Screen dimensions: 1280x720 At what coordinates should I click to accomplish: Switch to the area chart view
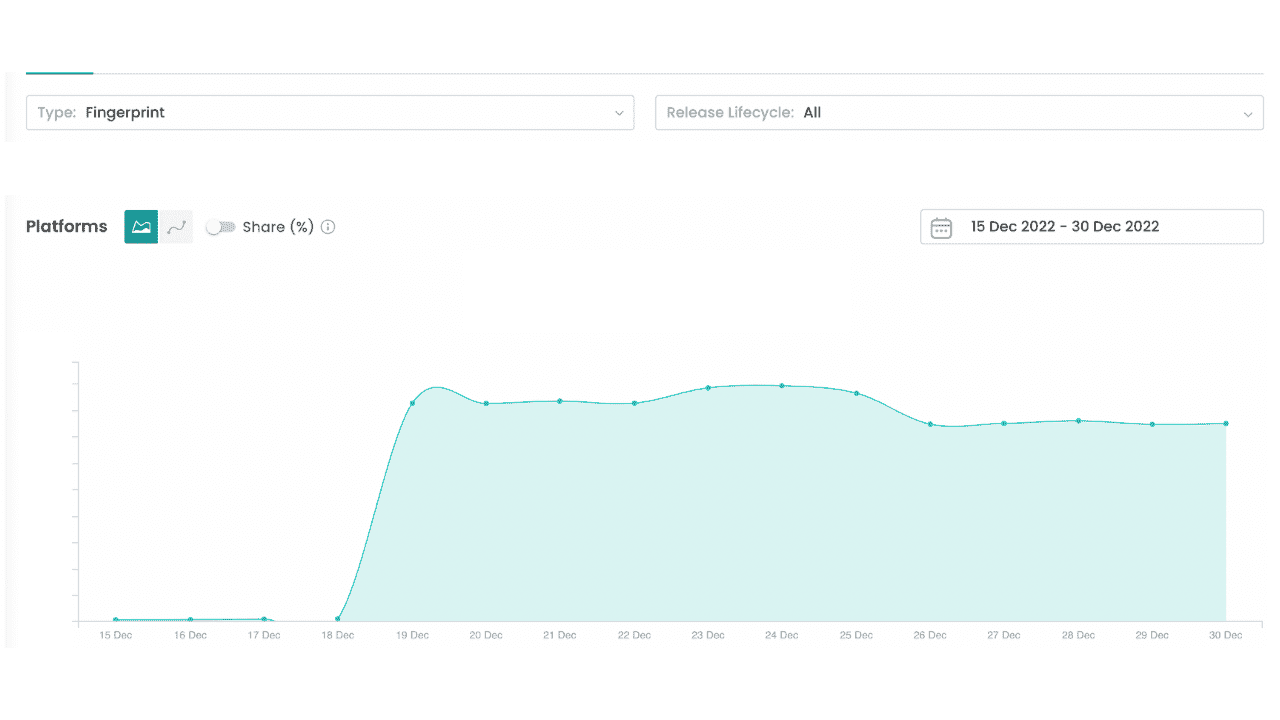141,227
